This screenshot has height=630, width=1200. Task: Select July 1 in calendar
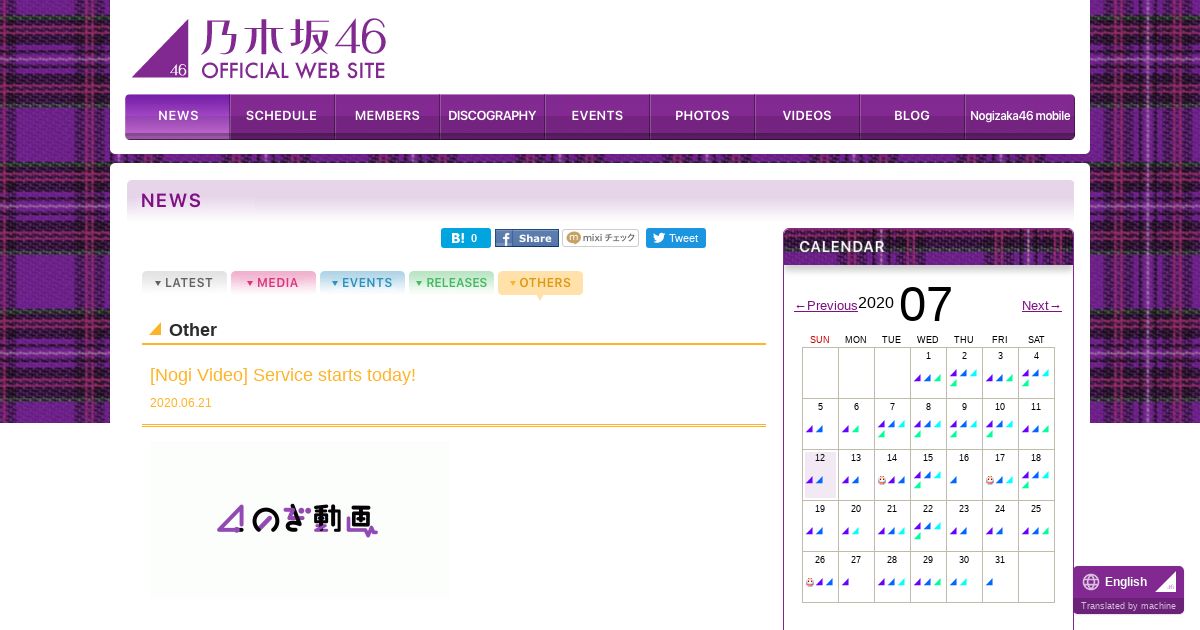928,373
